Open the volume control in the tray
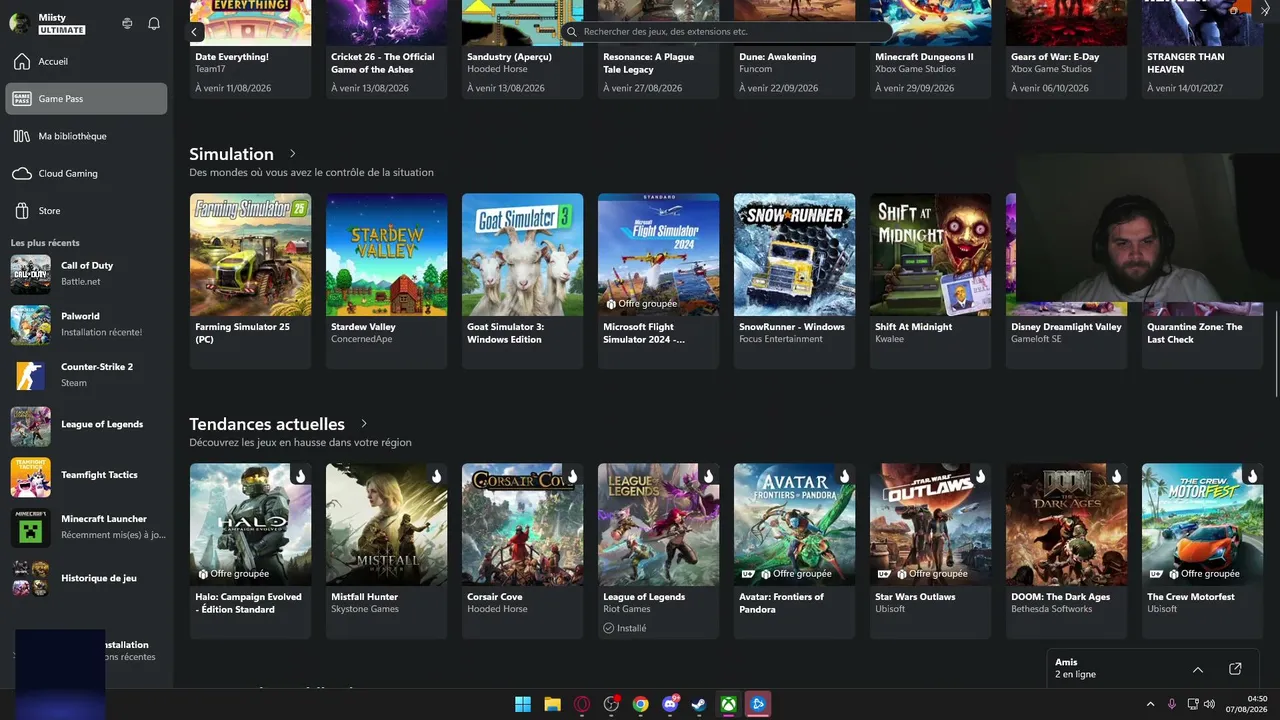The image size is (1280, 720). (x=1210, y=704)
